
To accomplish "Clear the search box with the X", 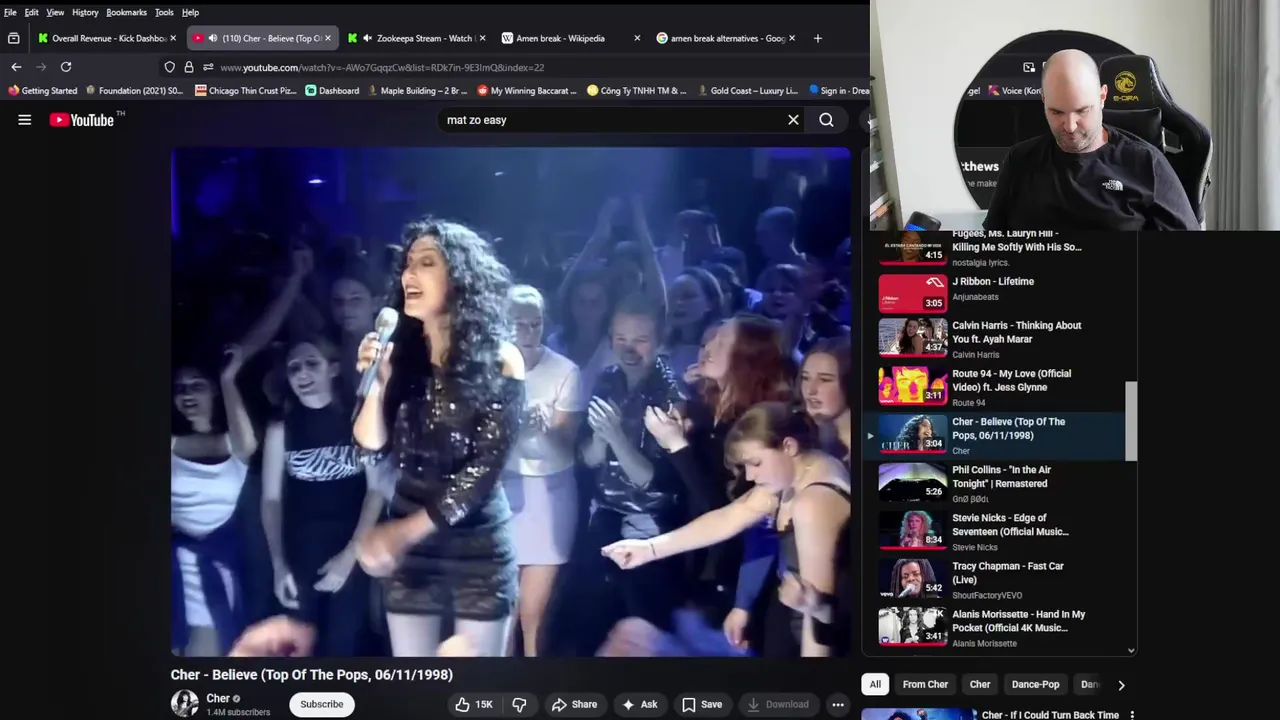I will (x=793, y=120).
